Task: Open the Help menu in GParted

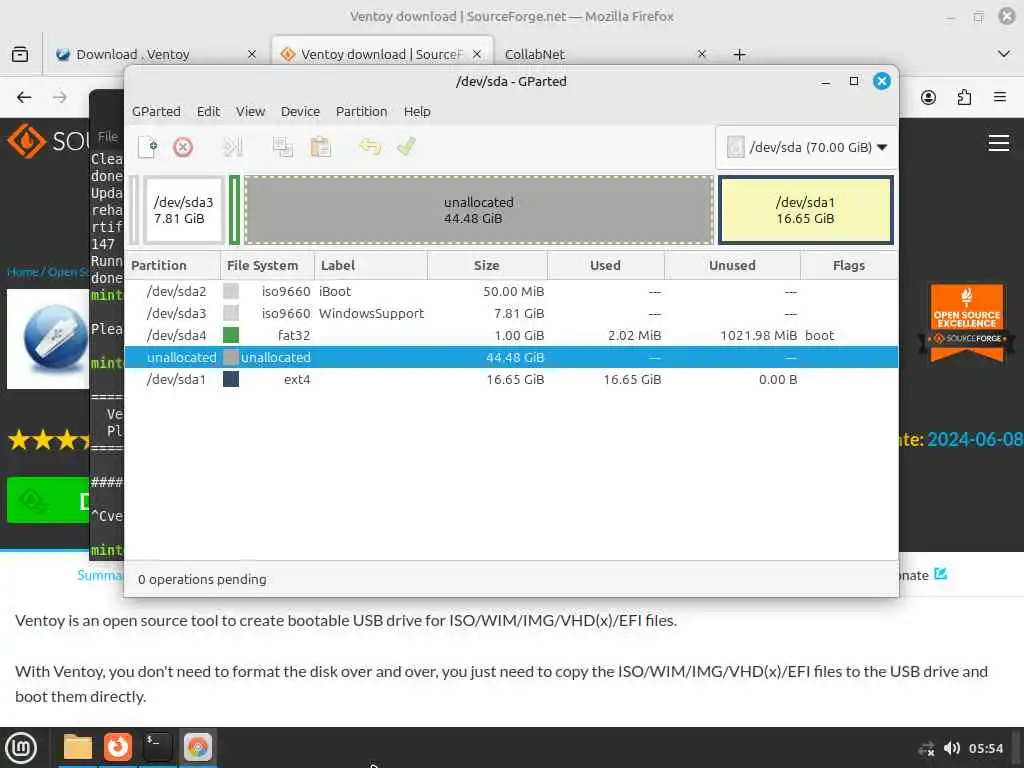Action: tap(417, 112)
